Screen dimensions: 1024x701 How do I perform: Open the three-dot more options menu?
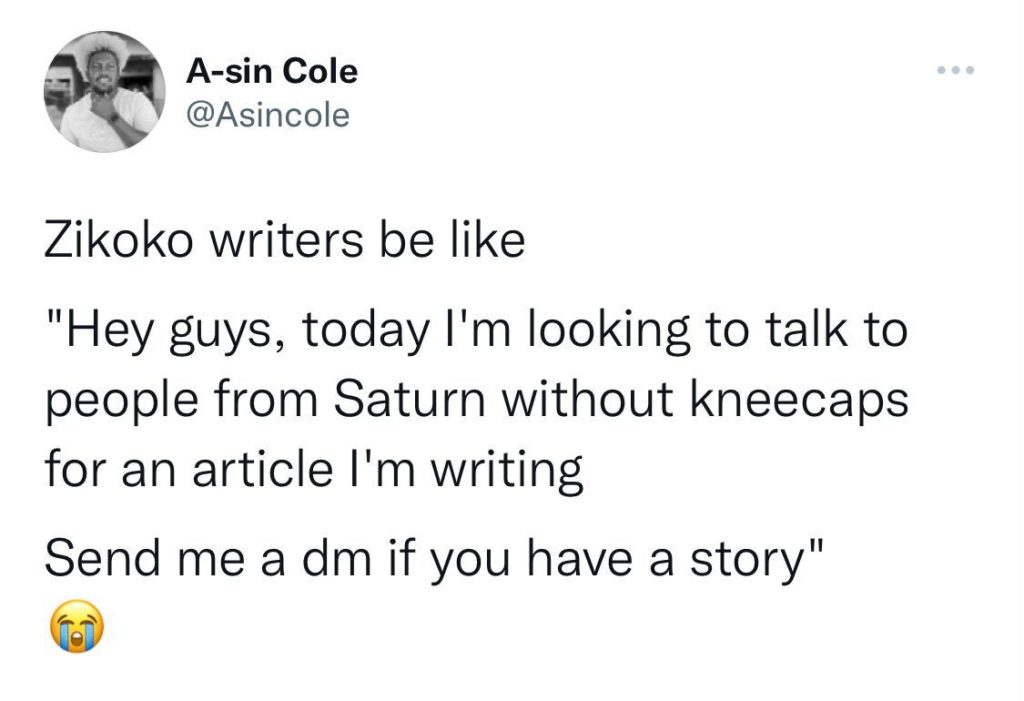point(954,71)
